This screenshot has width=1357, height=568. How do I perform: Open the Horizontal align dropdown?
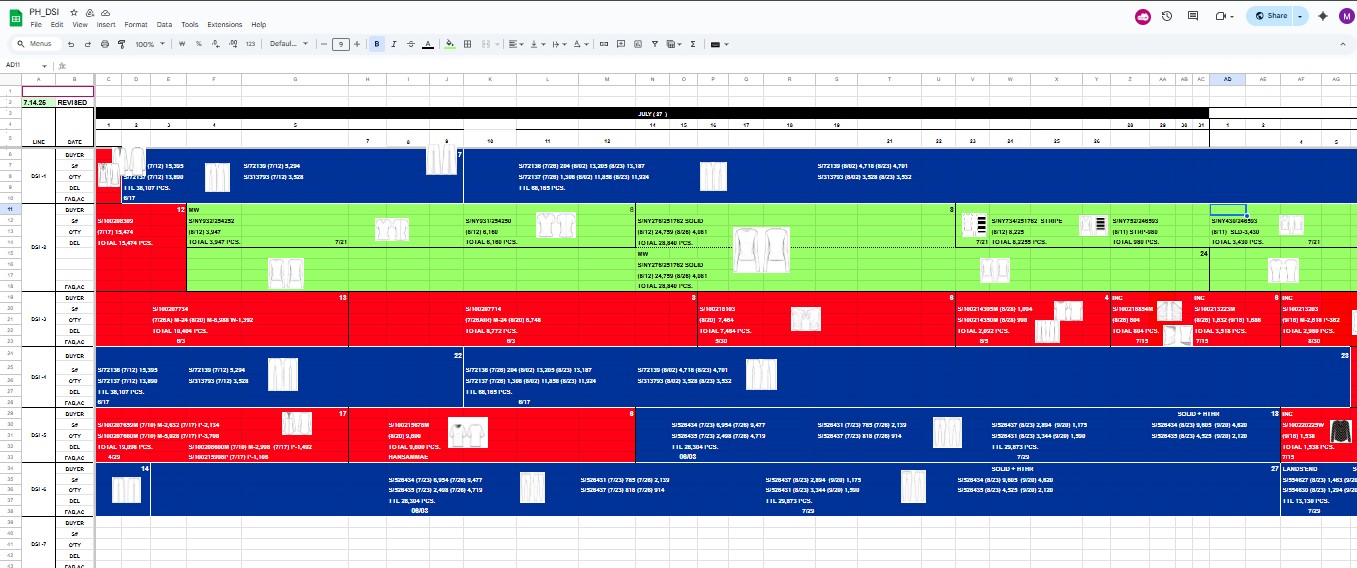point(516,44)
